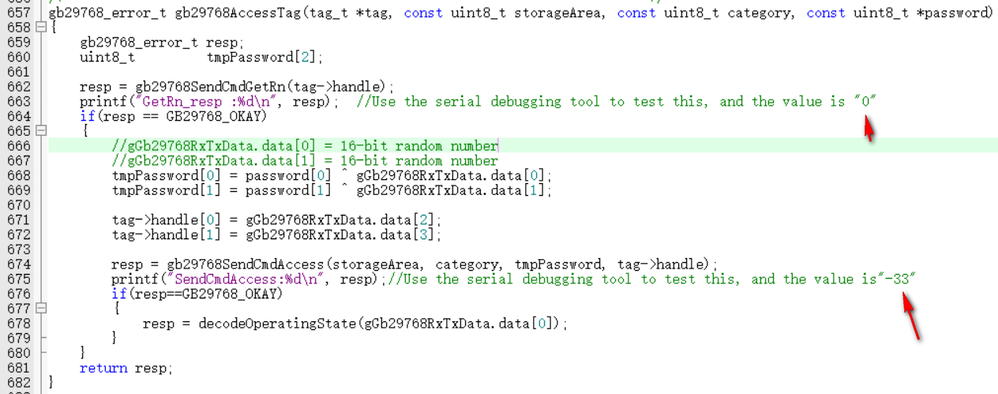Collapse the inner if-block fold at line 677
This screenshot has height=394, width=998.
click(x=41, y=308)
